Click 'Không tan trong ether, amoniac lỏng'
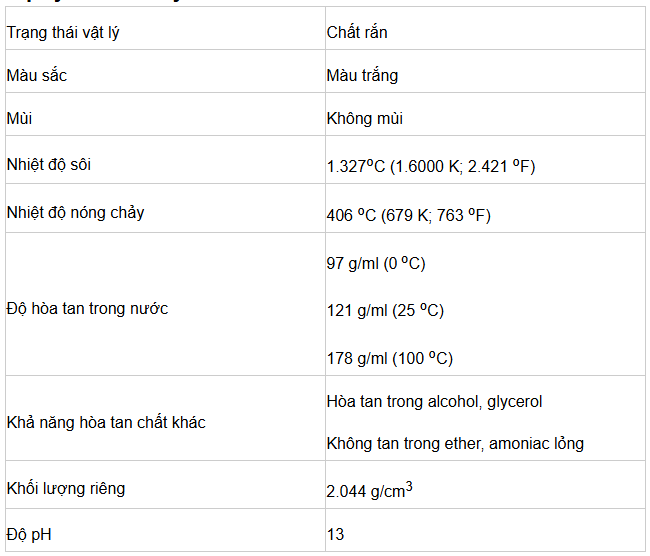Image resolution: width=650 pixels, height=556 pixels. [x=455, y=444]
